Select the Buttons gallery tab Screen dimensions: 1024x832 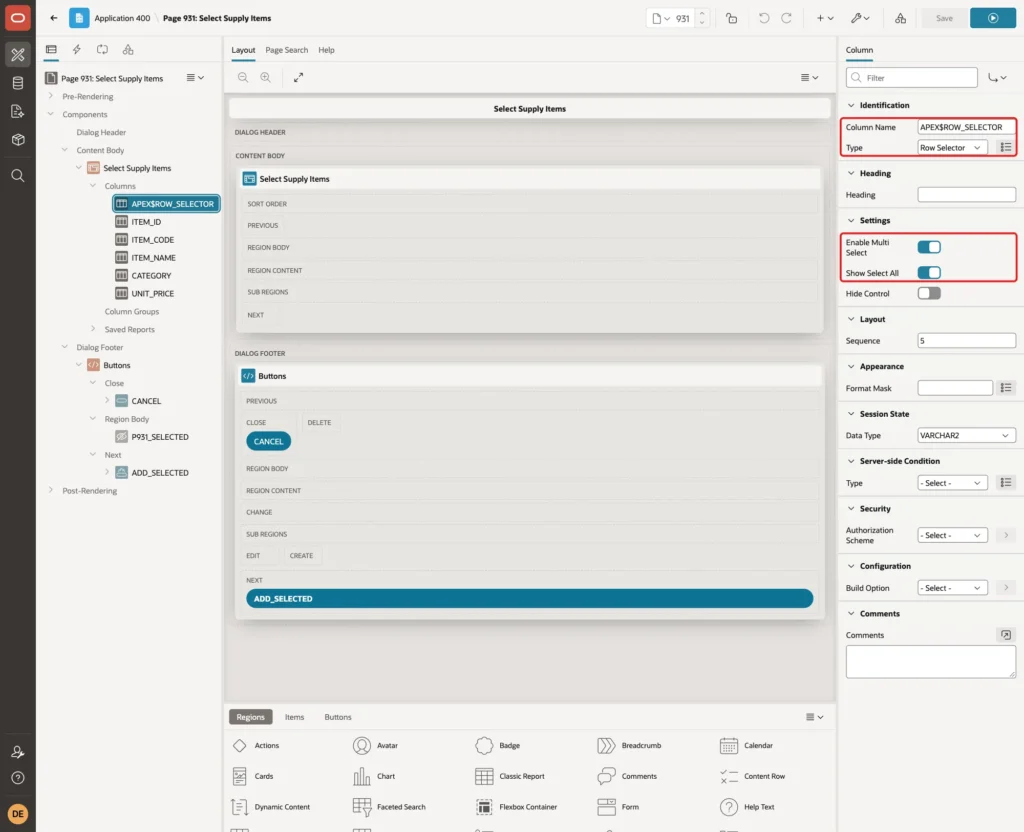(x=338, y=716)
